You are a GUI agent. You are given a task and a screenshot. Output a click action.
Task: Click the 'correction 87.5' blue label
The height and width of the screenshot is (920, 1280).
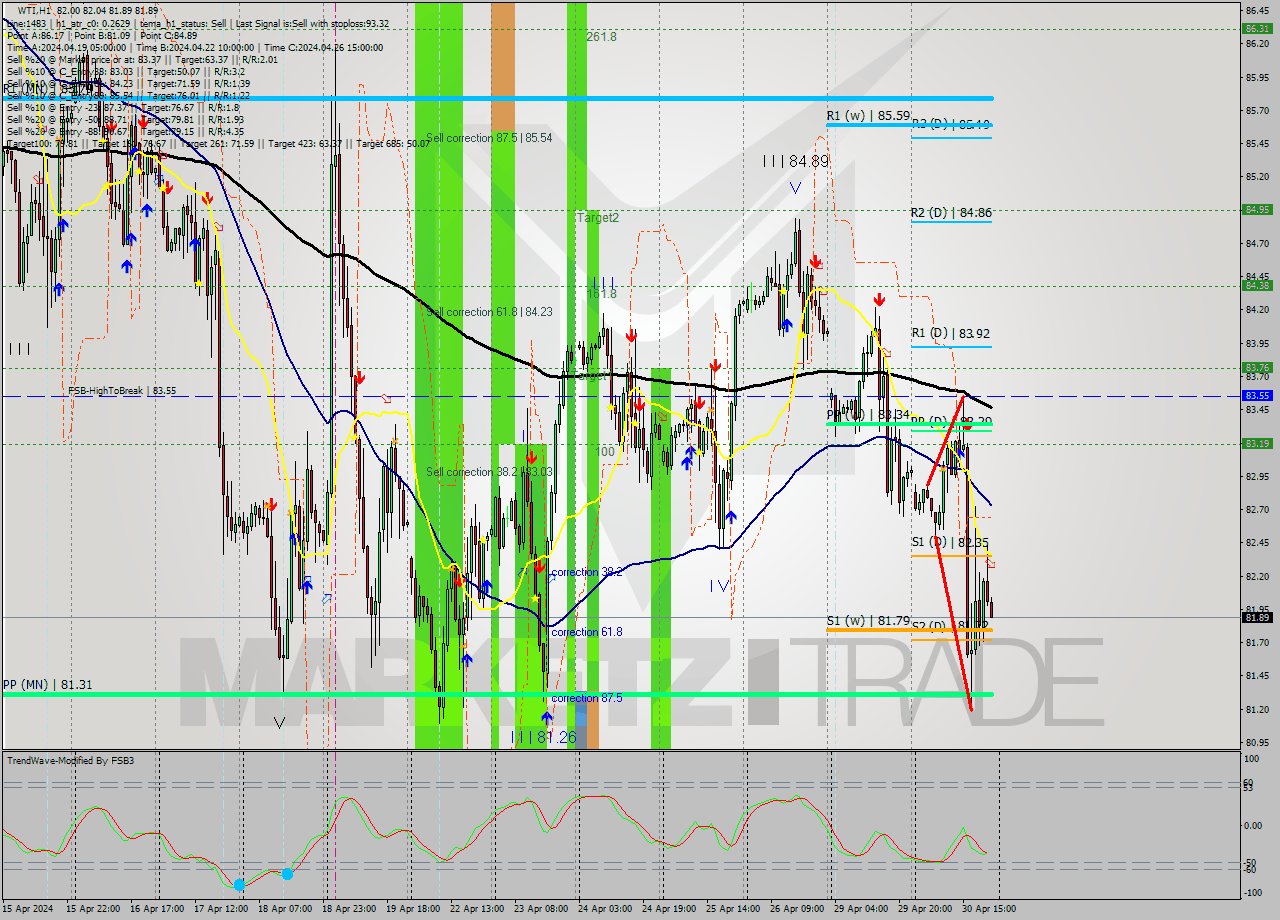tap(587, 698)
